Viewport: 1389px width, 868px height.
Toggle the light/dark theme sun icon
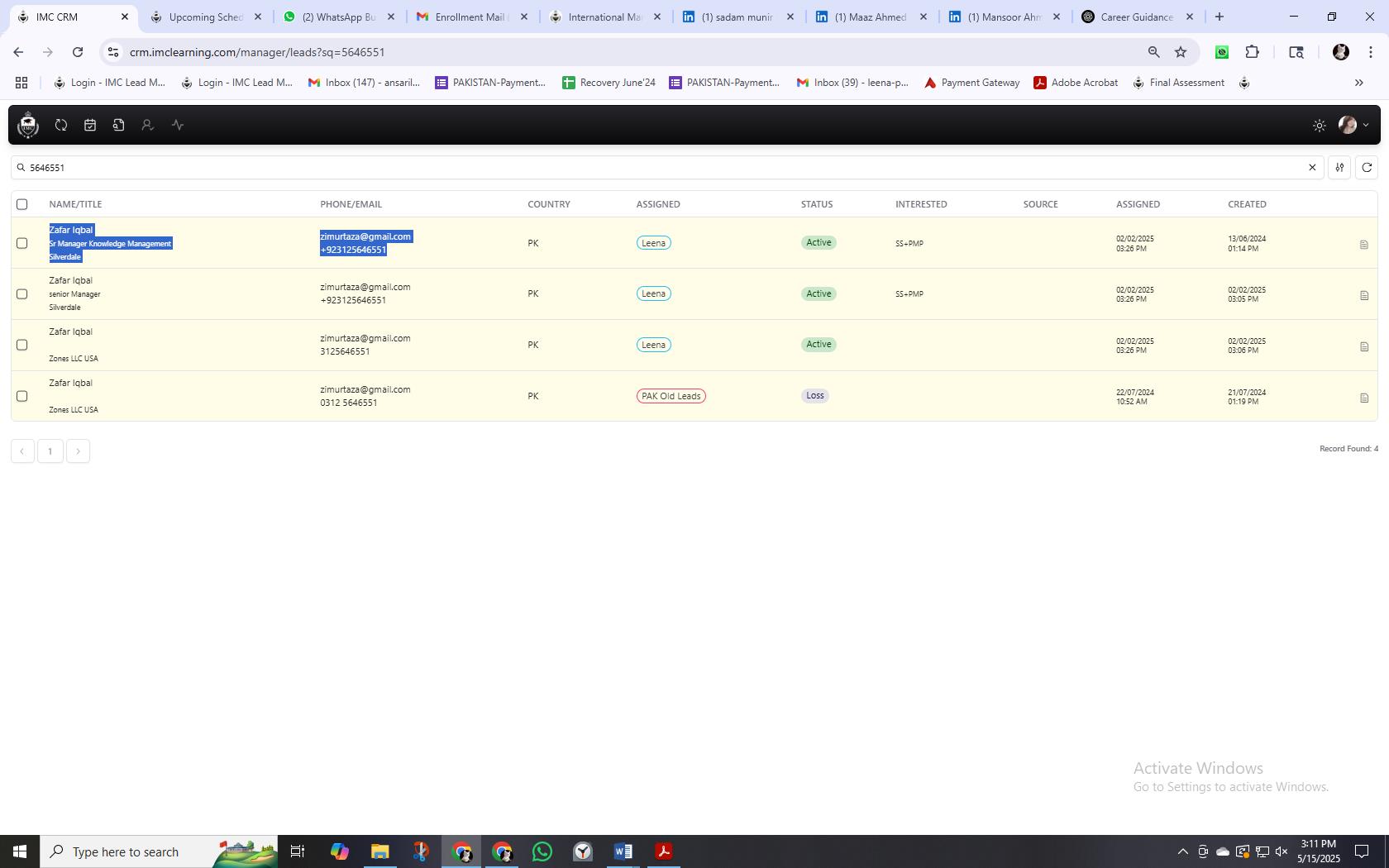(1320, 126)
